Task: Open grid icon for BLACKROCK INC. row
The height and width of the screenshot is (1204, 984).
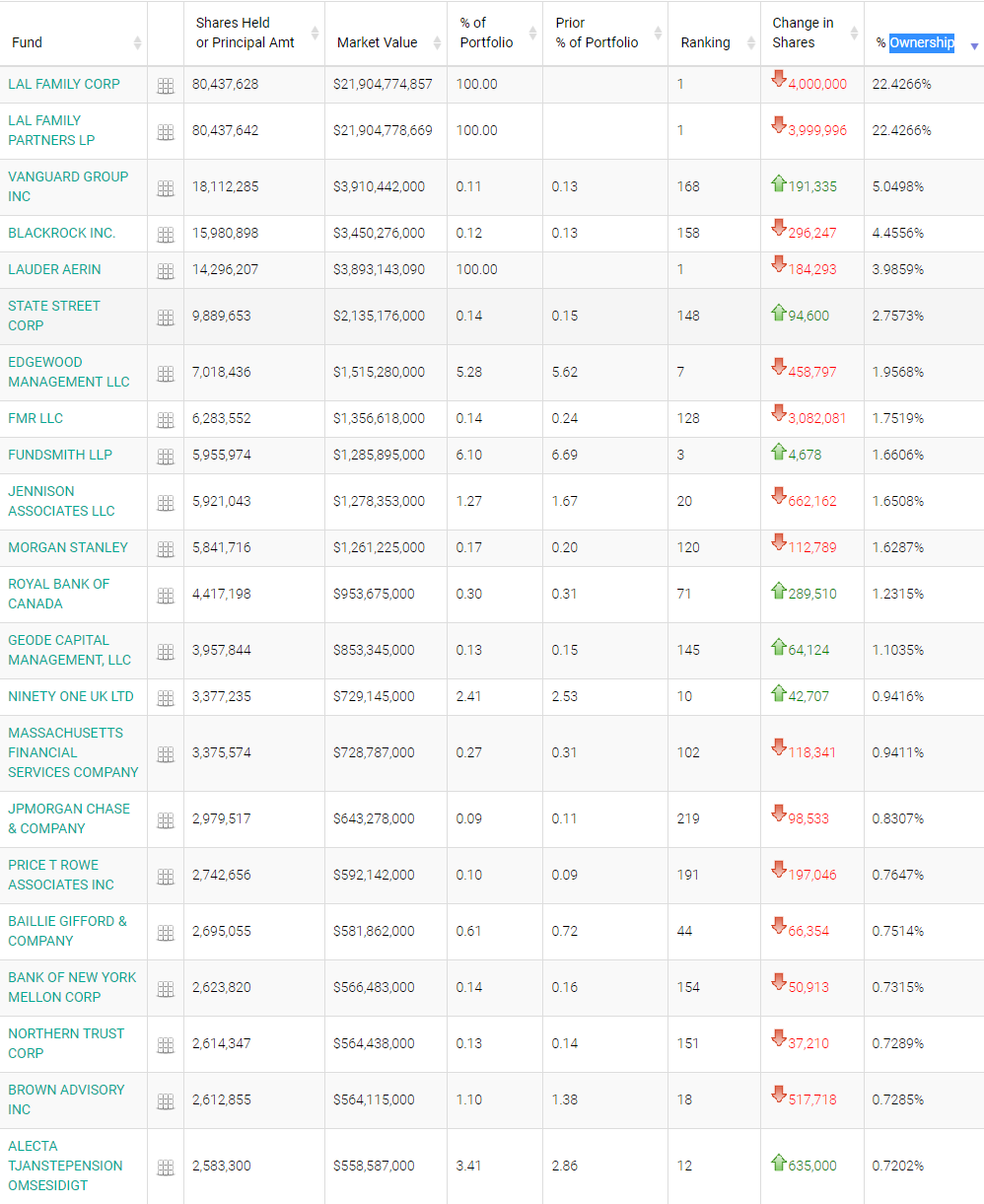Action: pos(166,235)
